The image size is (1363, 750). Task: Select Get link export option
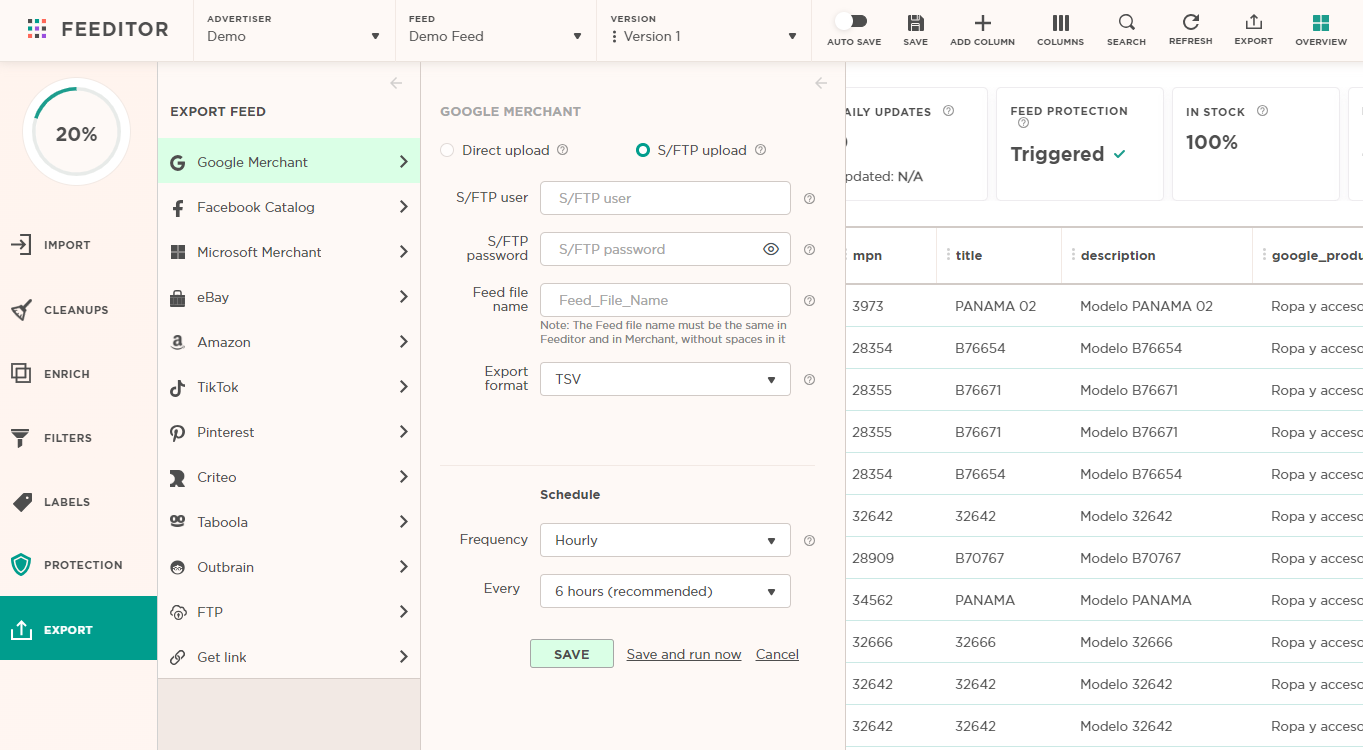[289, 657]
